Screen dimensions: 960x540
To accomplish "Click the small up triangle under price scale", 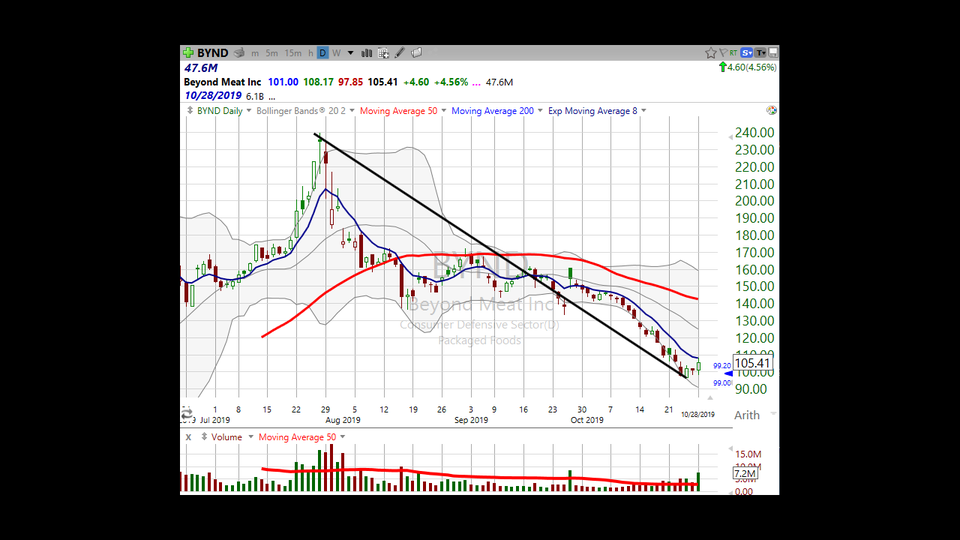I will [x=710, y=398].
